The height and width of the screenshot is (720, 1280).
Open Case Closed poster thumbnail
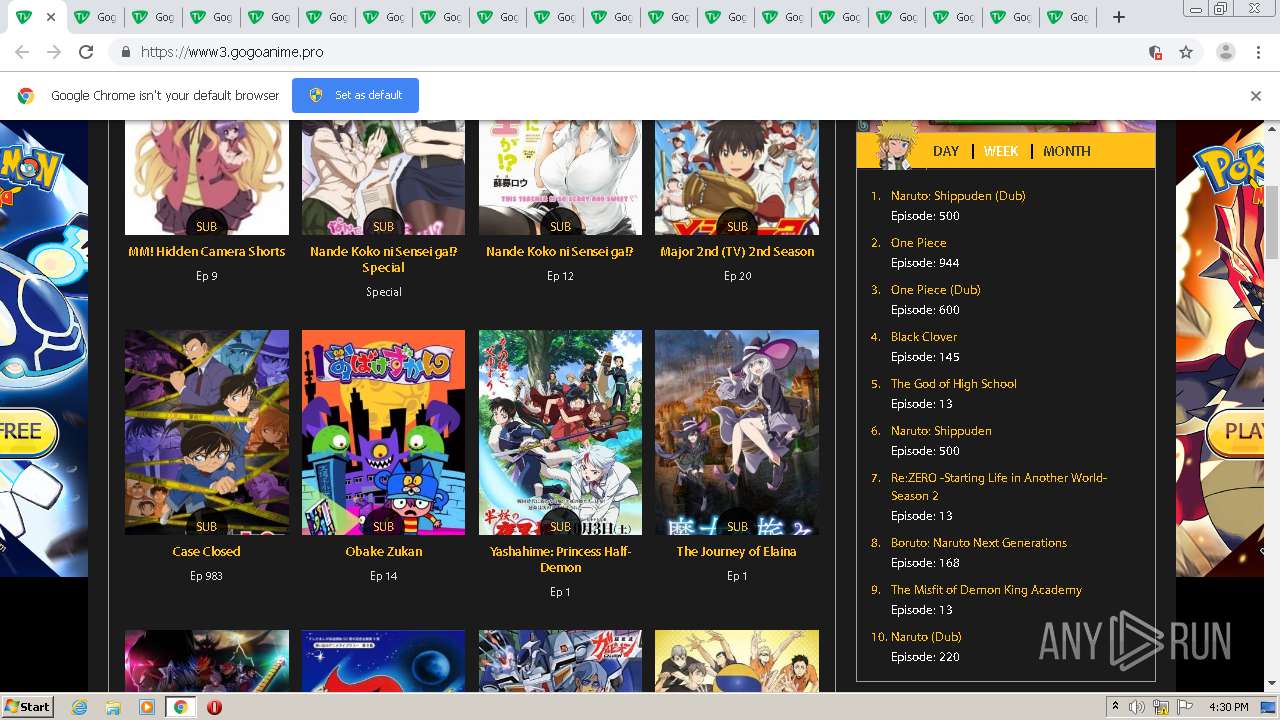click(x=207, y=432)
